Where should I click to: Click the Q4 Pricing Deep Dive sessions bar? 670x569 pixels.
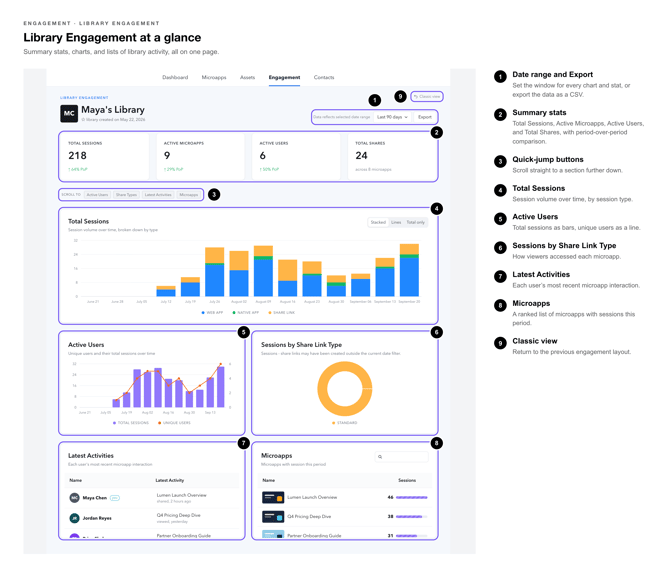click(x=411, y=517)
